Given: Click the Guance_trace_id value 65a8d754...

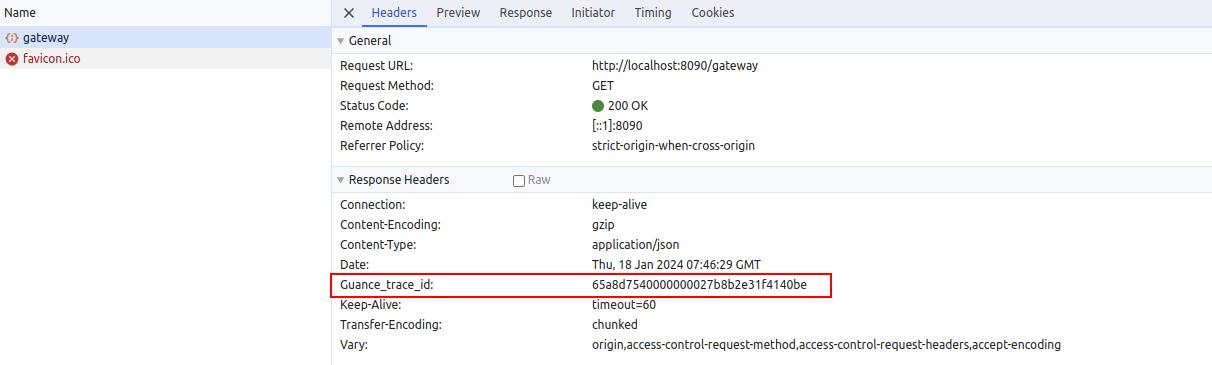Looking at the screenshot, I should (x=699, y=285).
